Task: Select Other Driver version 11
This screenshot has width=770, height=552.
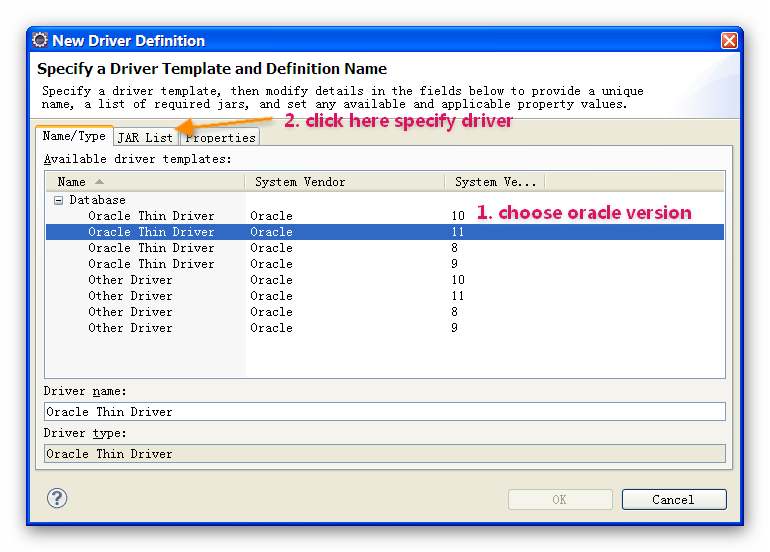Action: coord(385,296)
